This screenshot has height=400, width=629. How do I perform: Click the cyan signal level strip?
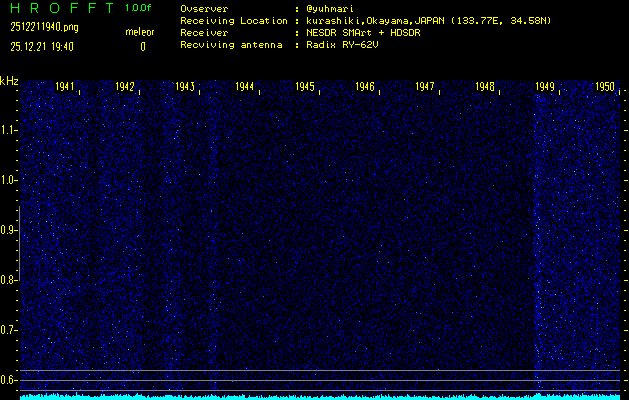[320, 396]
